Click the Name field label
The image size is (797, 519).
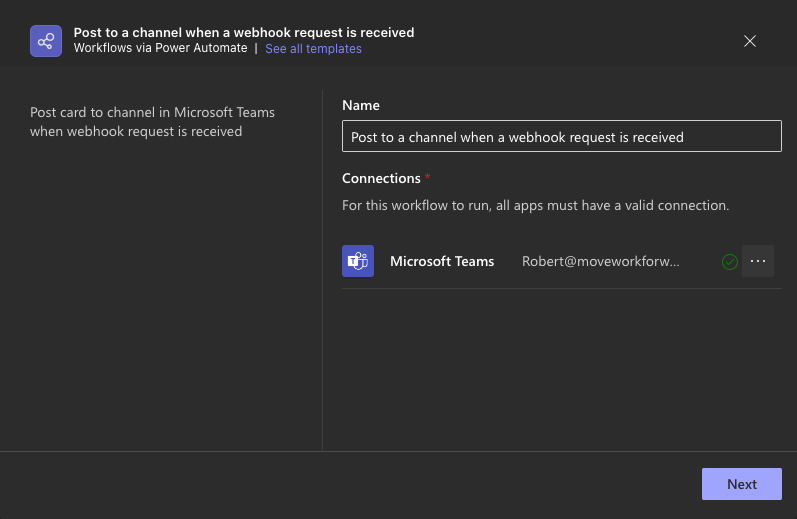coord(361,105)
